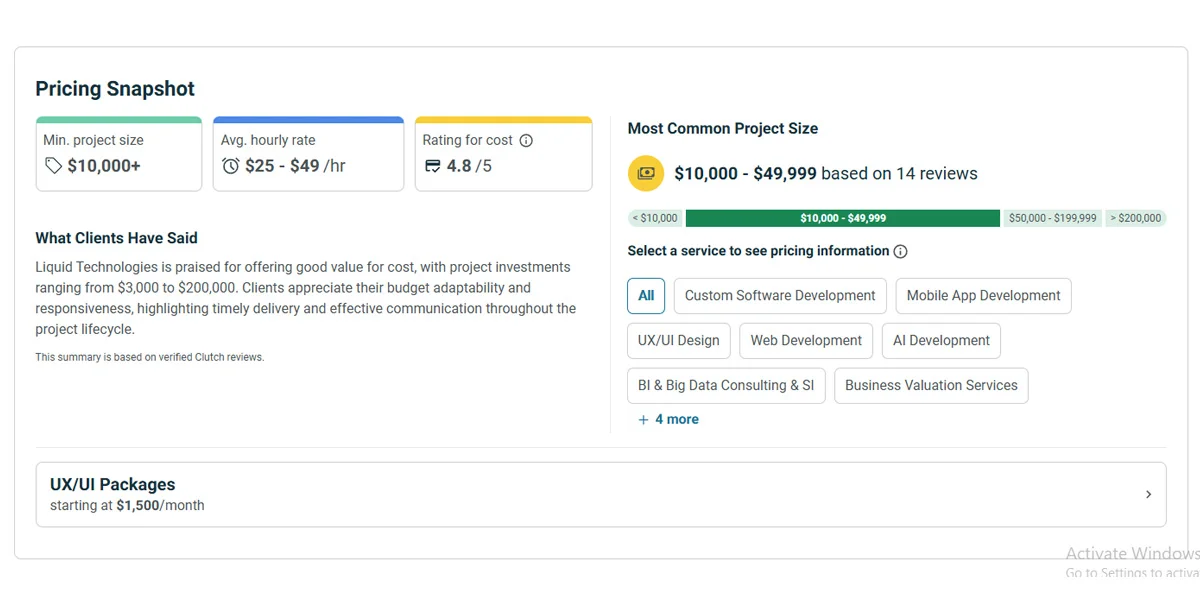Click the credit card icon beside 4.8 rating
Screen dimensions: 1200x600
[432, 166]
